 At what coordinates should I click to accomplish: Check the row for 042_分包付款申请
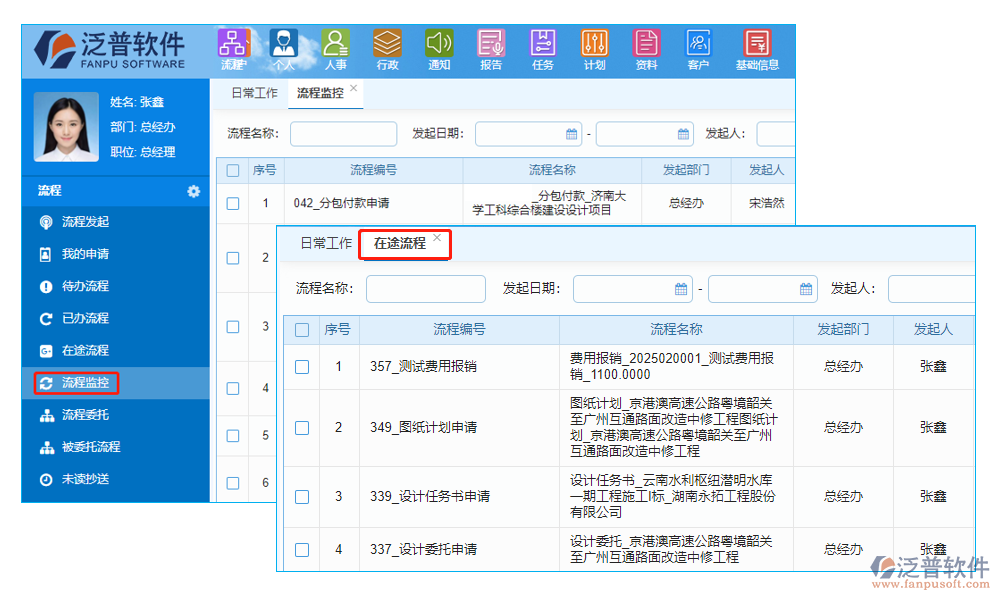(232, 202)
